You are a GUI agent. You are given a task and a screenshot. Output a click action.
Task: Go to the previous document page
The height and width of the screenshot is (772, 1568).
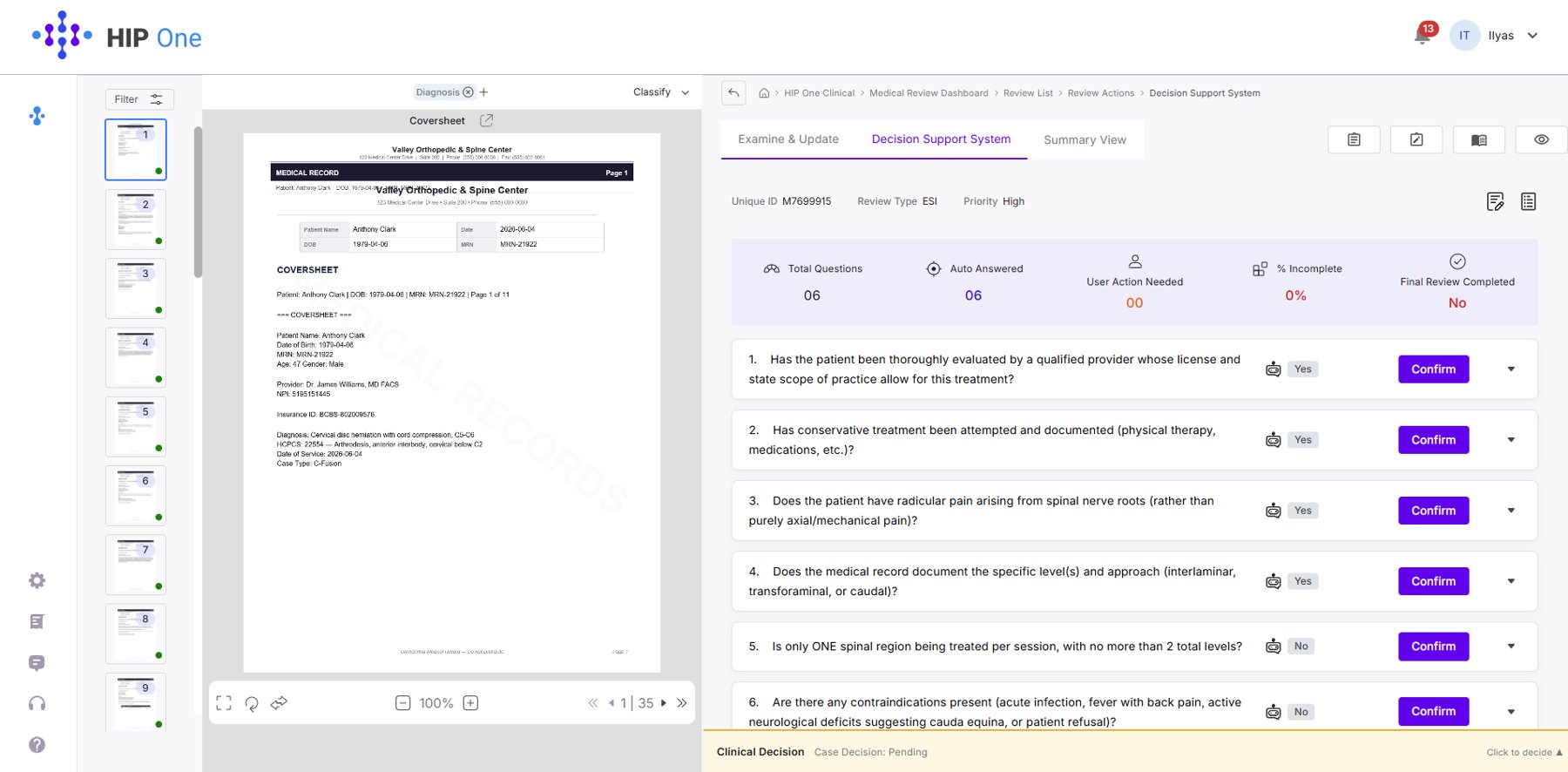pyautogui.click(x=612, y=703)
